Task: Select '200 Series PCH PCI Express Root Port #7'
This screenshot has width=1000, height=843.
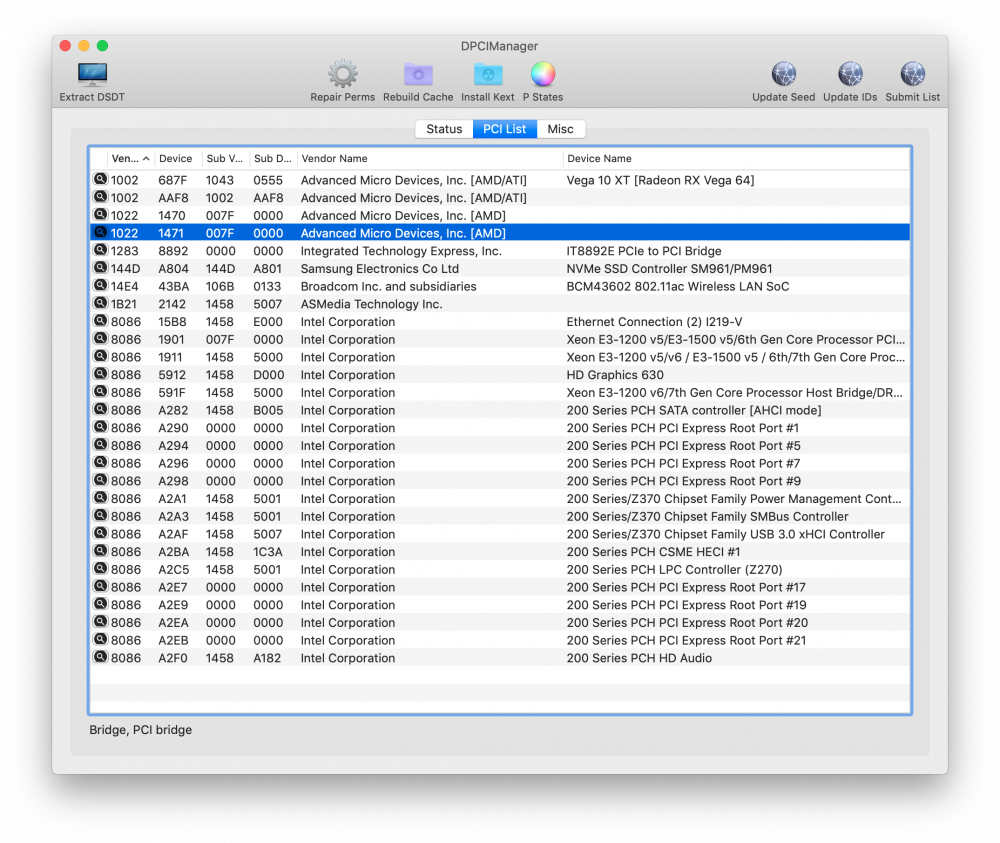Action: [683, 464]
